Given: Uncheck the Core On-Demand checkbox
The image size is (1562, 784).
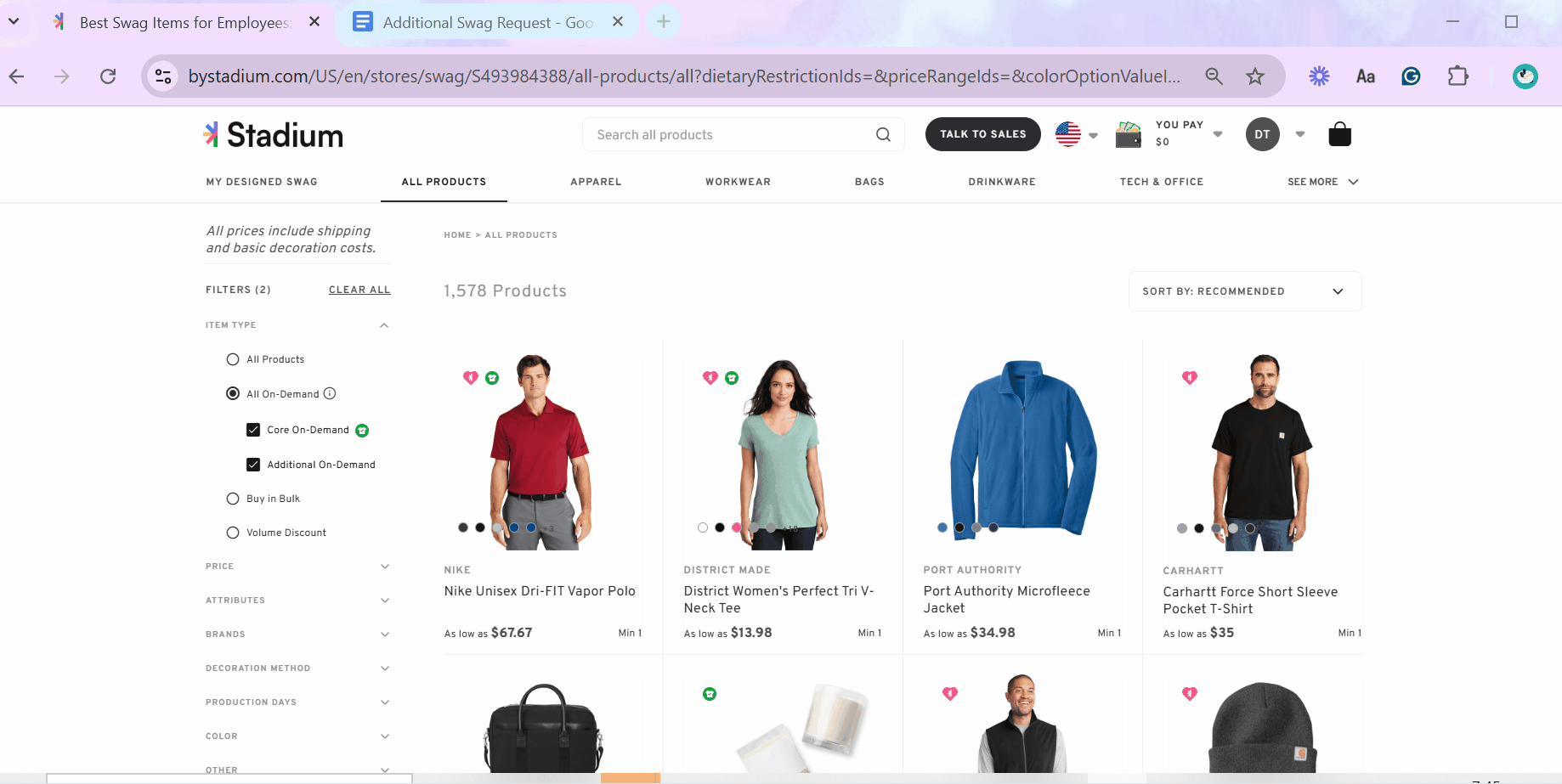Looking at the screenshot, I should tap(253, 430).
